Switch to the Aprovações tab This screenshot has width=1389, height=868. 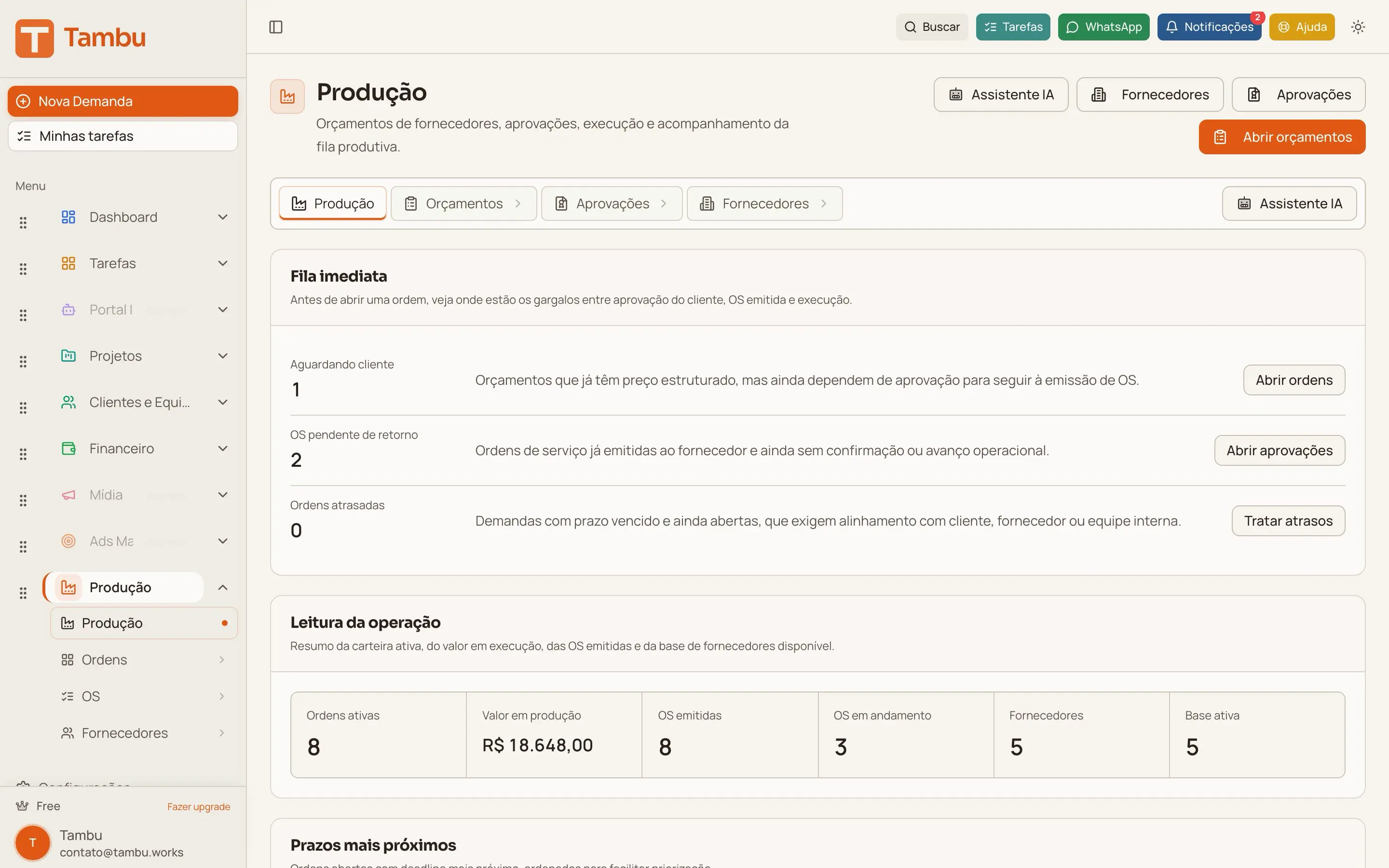click(612, 203)
